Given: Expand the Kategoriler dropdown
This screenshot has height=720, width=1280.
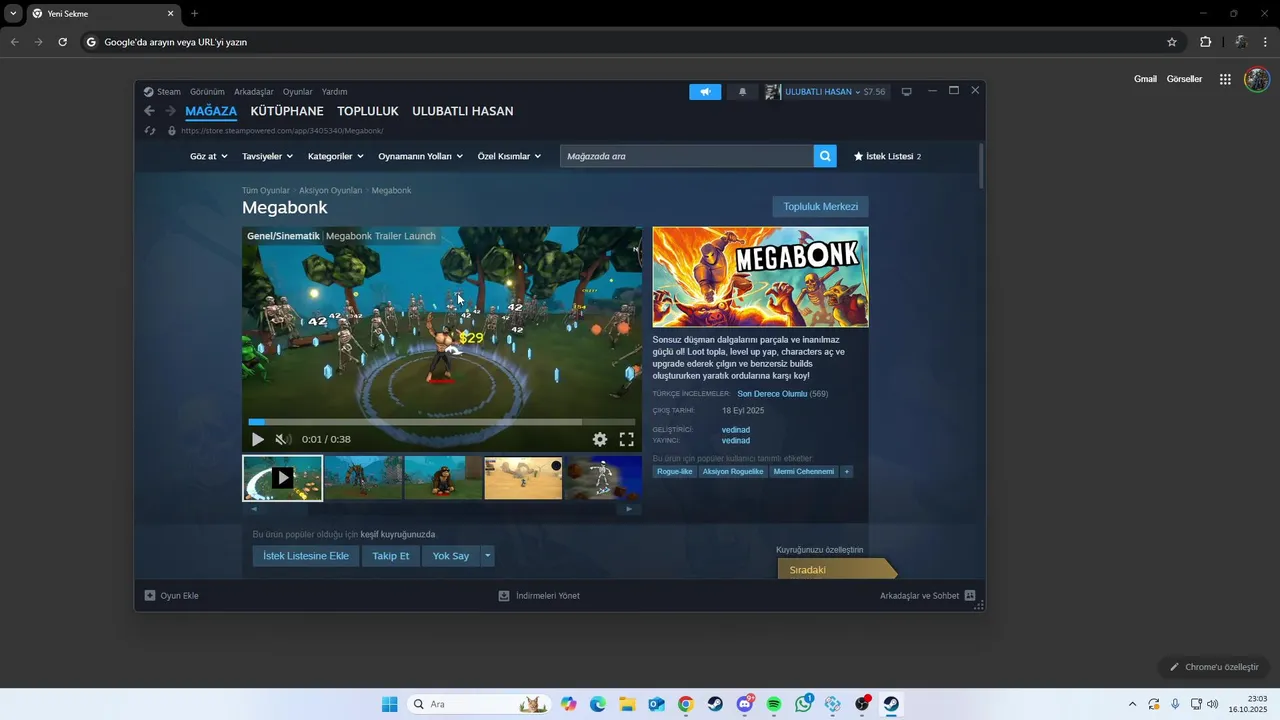Looking at the screenshot, I should pos(335,156).
